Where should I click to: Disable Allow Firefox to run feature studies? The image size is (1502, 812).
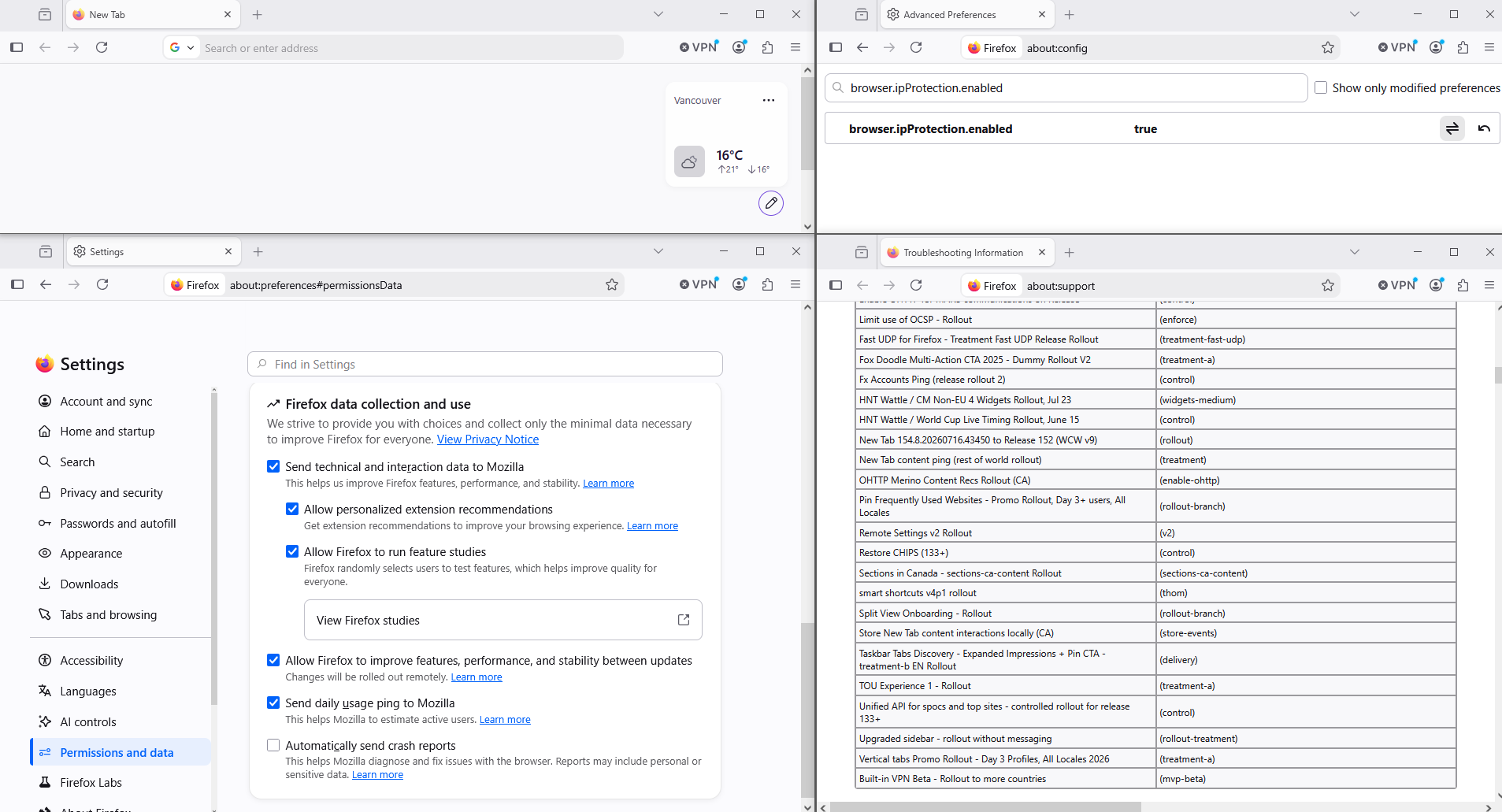click(292, 551)
